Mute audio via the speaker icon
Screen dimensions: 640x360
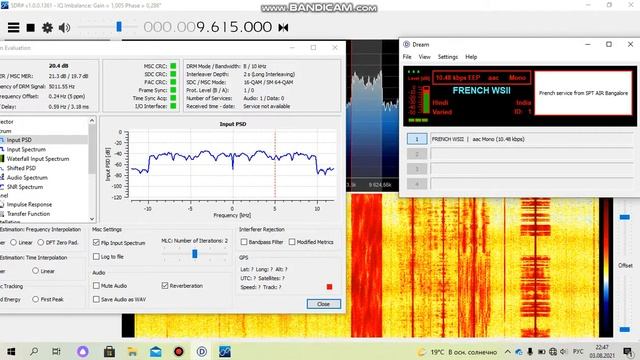[64, 28]
